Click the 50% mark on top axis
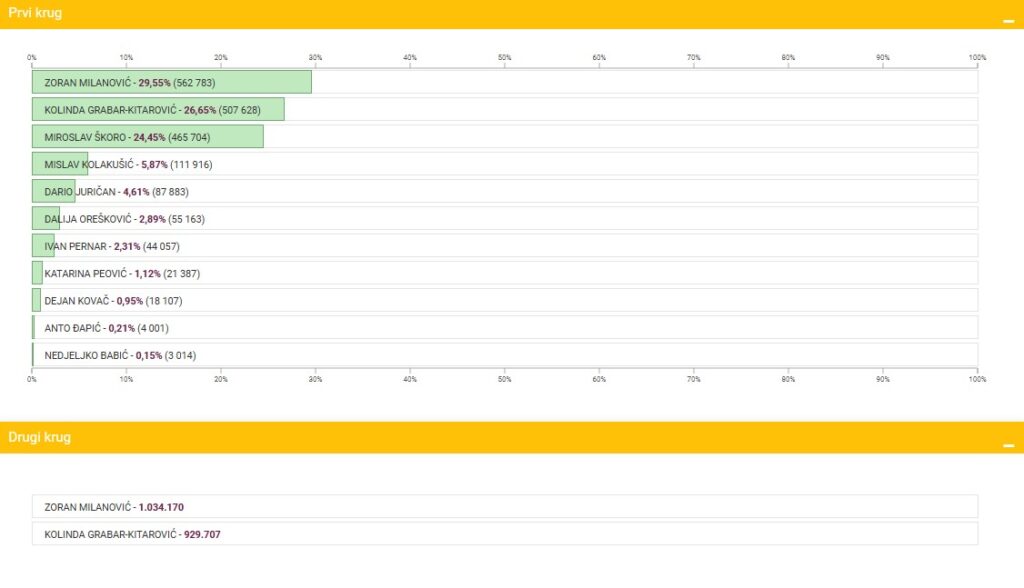This screenshot has width=1024, height=588. (x=505, y=58)
